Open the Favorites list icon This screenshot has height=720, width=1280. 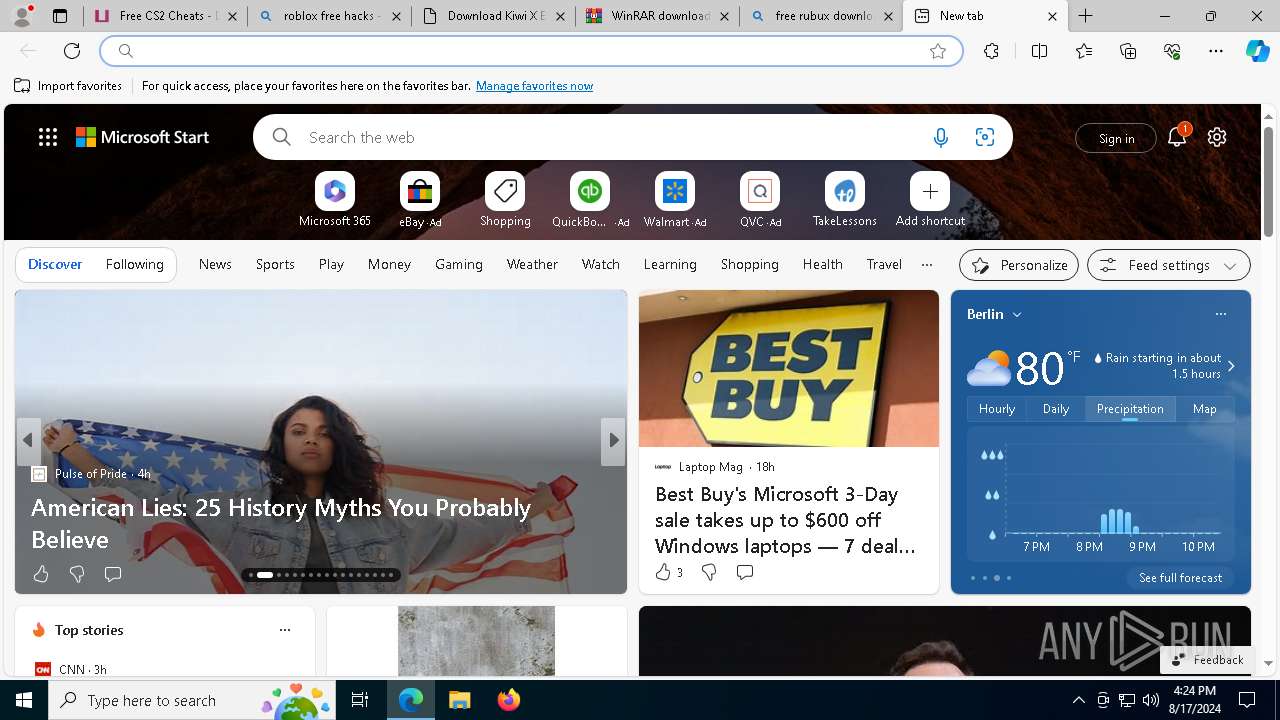tap(1084, 51)
